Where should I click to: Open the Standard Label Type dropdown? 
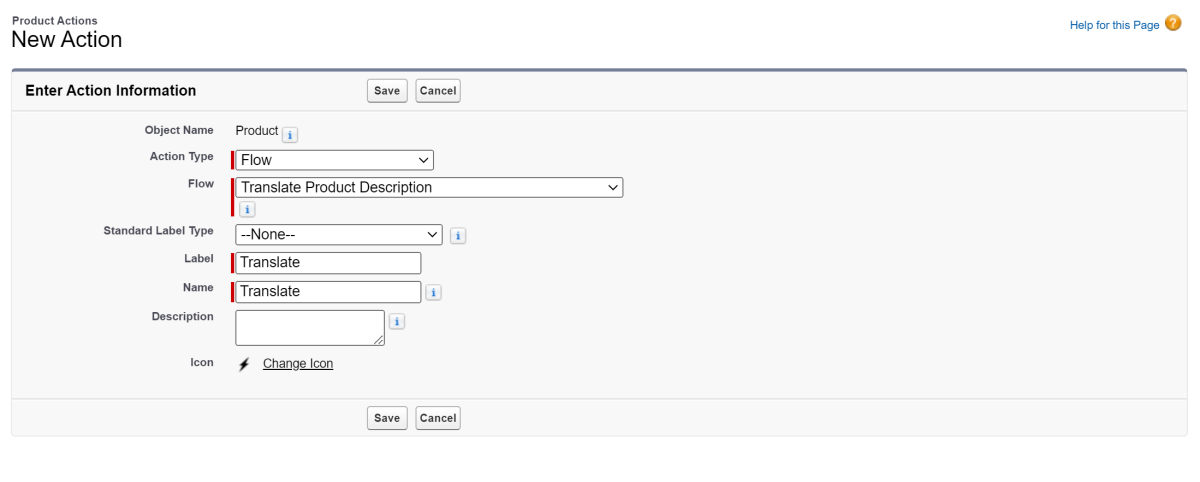[339, 234]
